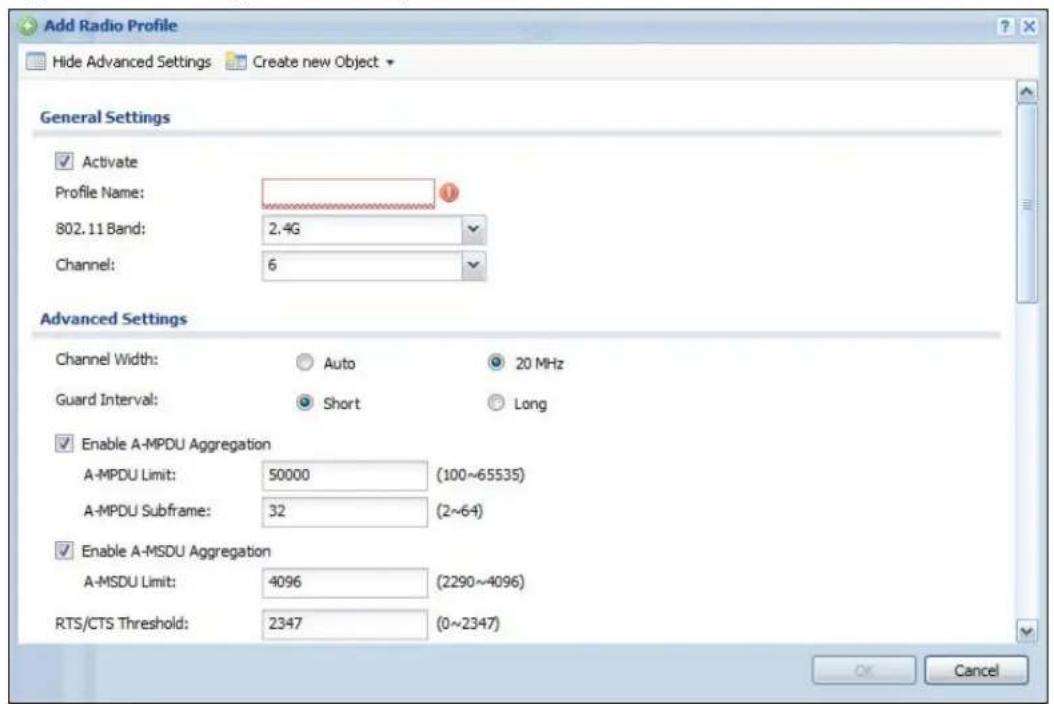The height and width of the screenshot is (704, 1054).
Task: Toggle Enable A-MPDU Aggregation checkbox
Action: tap(64, 444)
